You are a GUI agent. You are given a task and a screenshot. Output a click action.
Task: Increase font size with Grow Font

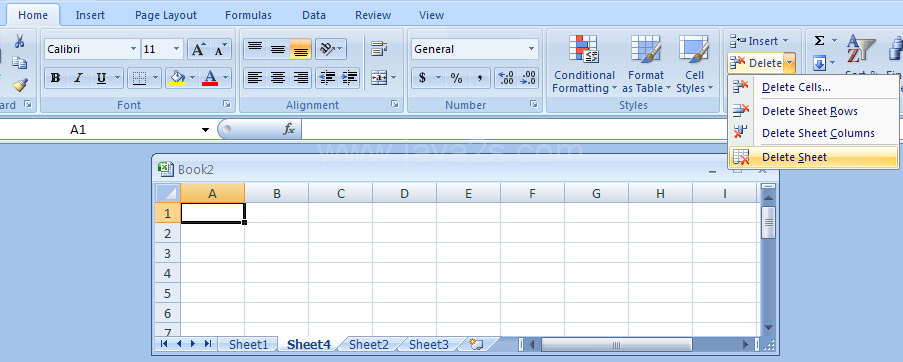[199, 49]
